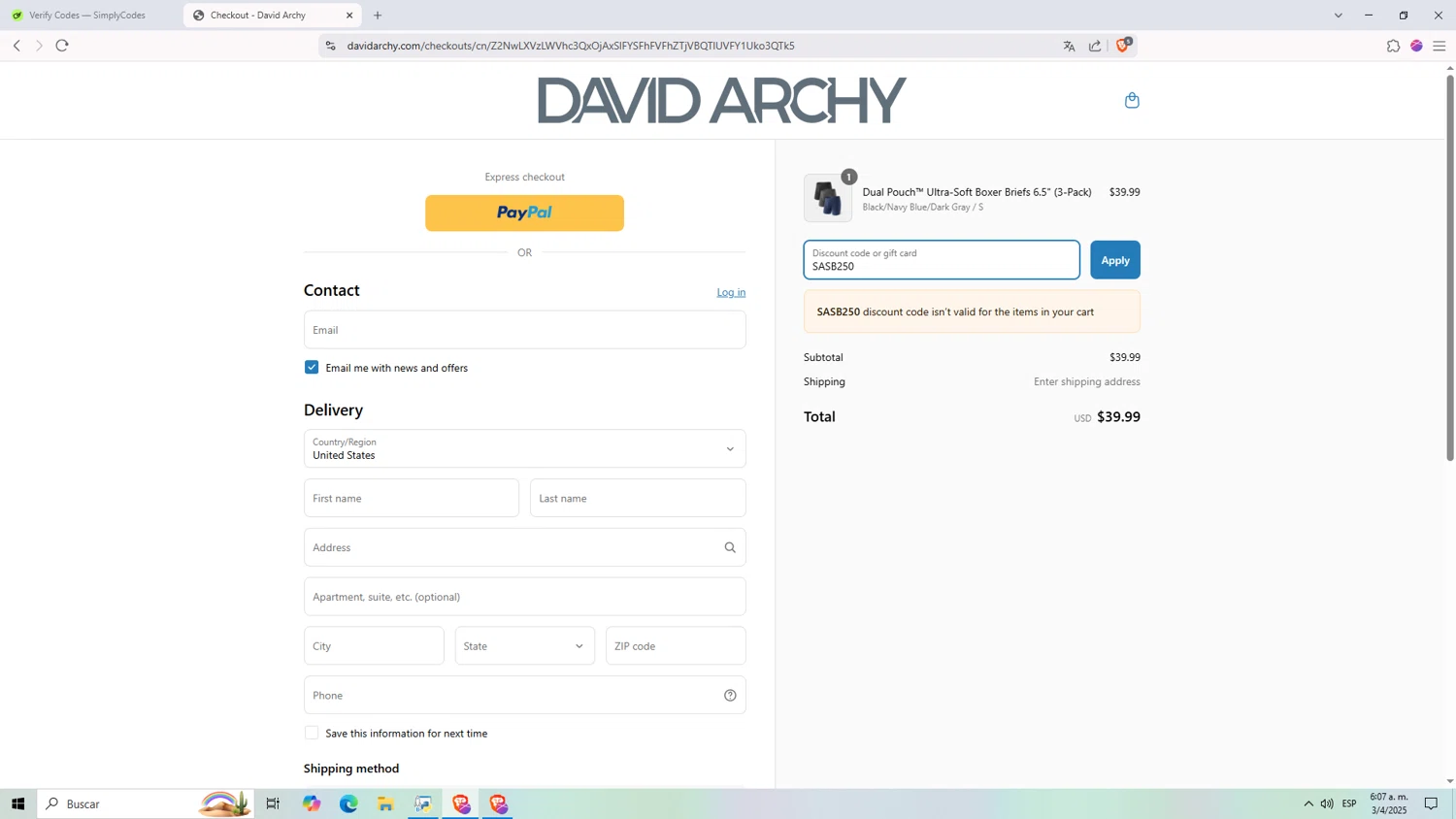Click the phone field help icon
This screenshot has width=1456, height=819.
pos(730,695)
